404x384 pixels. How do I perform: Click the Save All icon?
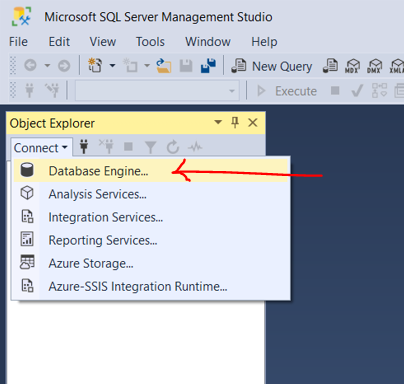(208, 65)
